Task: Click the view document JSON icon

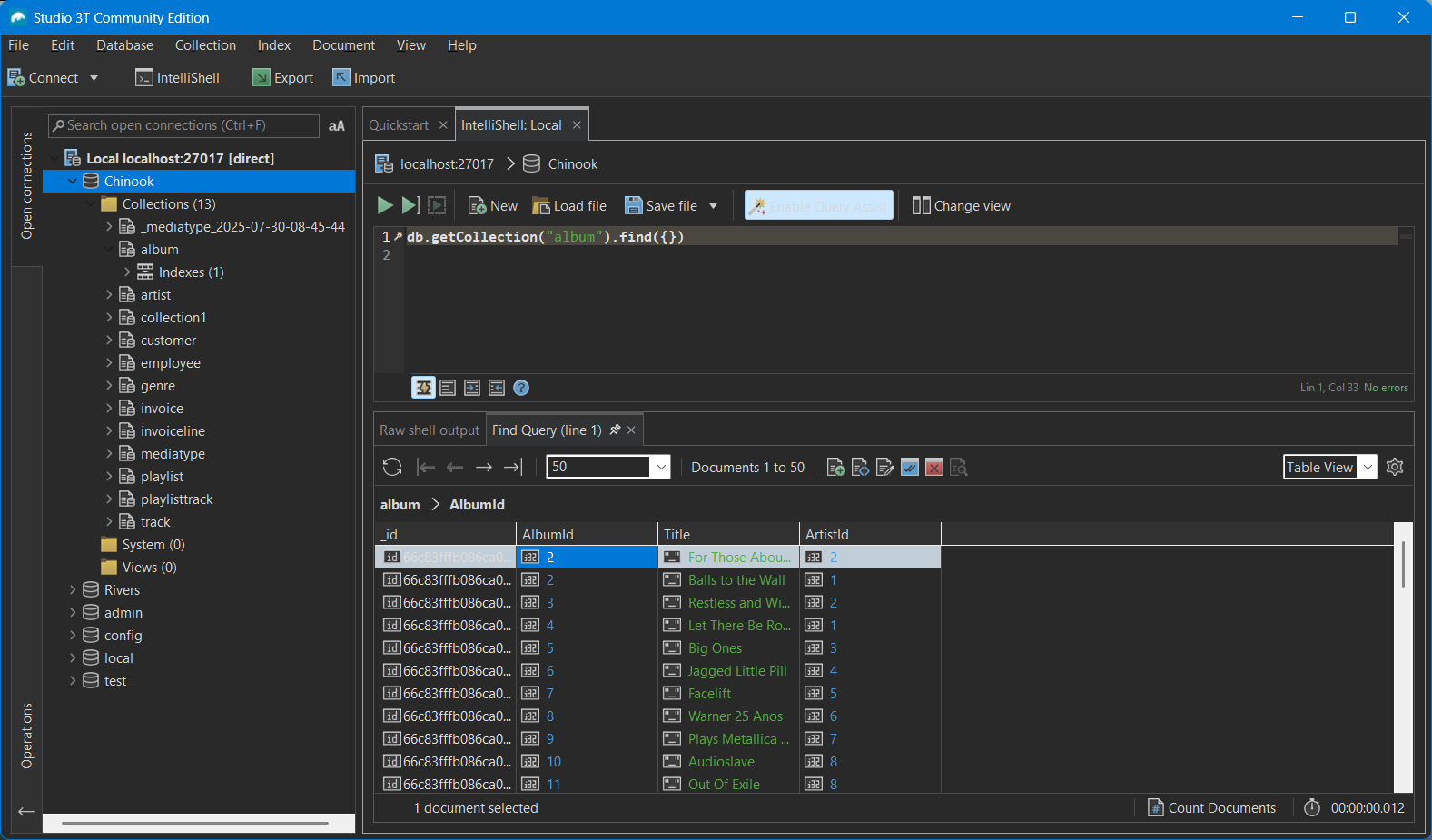Action: [860, 467]
